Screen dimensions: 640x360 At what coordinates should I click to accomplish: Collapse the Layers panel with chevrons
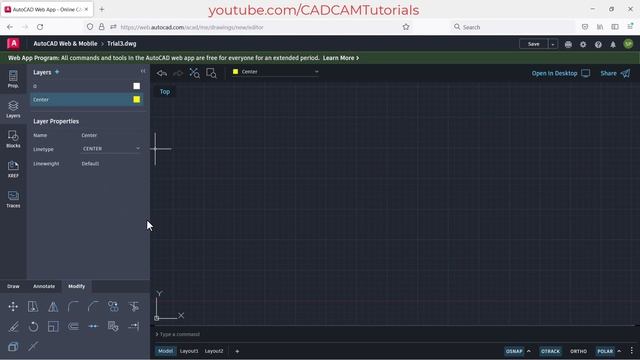[143, 71]
